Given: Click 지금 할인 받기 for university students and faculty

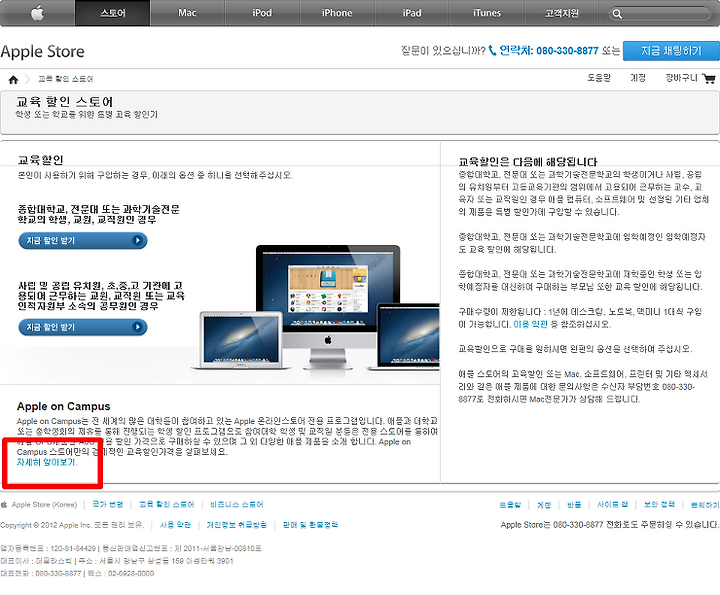Looking at the screenshot, I should 83,240.
